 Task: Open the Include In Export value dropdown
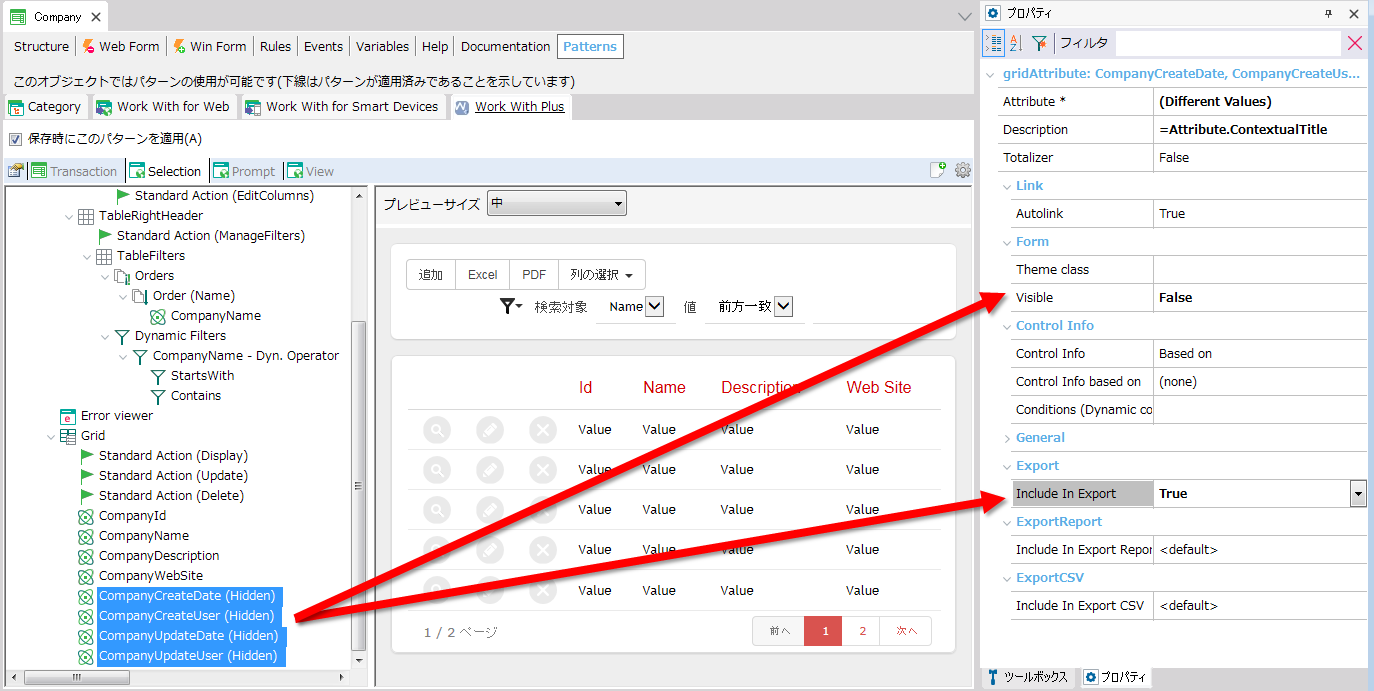coord(1357,493)
